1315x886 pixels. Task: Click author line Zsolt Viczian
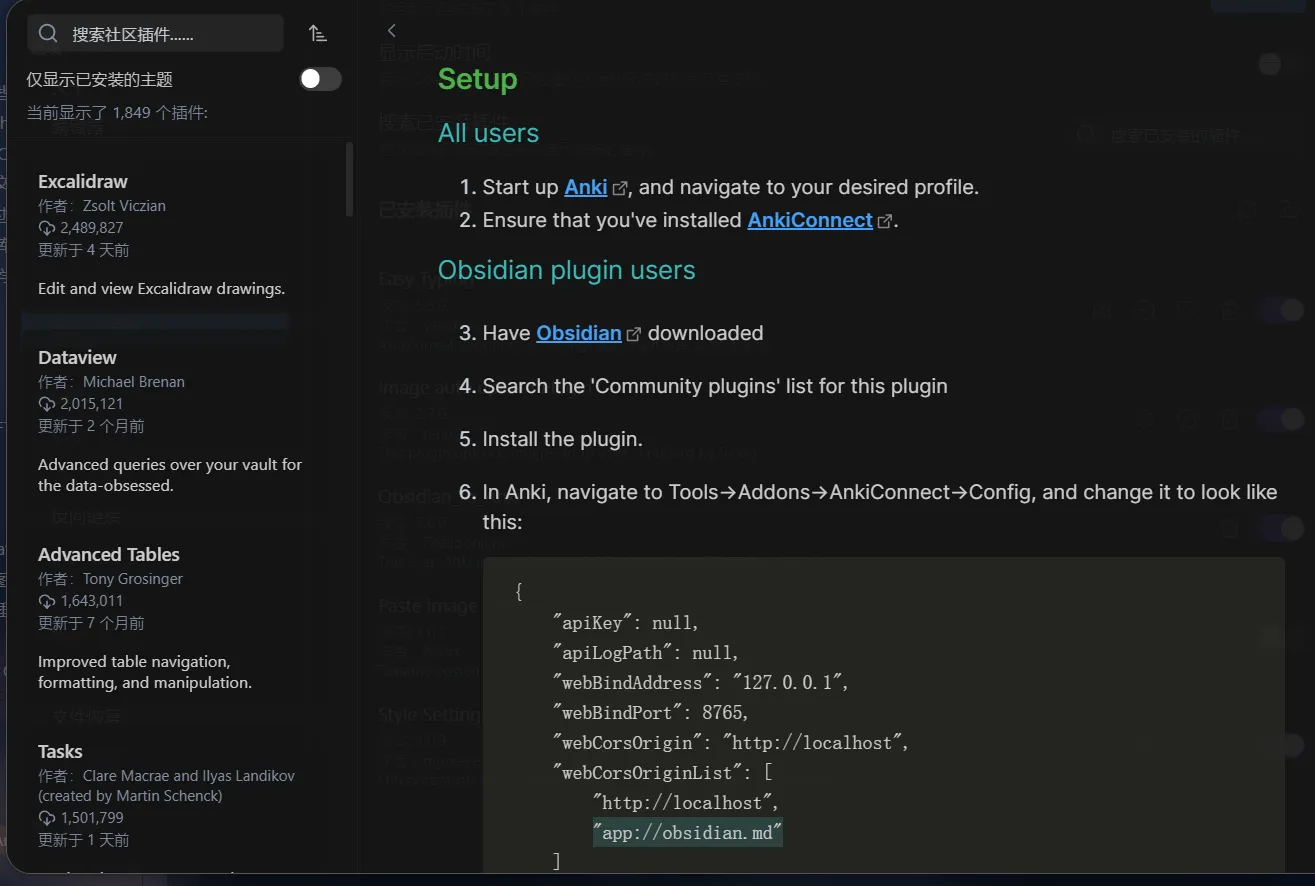[102, 205]
